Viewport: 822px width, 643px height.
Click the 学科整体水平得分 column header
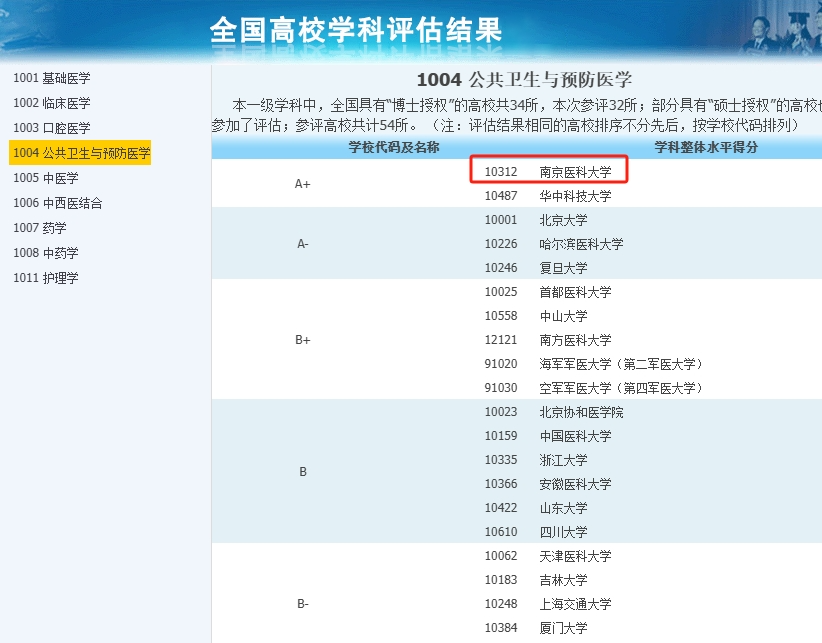706,147
